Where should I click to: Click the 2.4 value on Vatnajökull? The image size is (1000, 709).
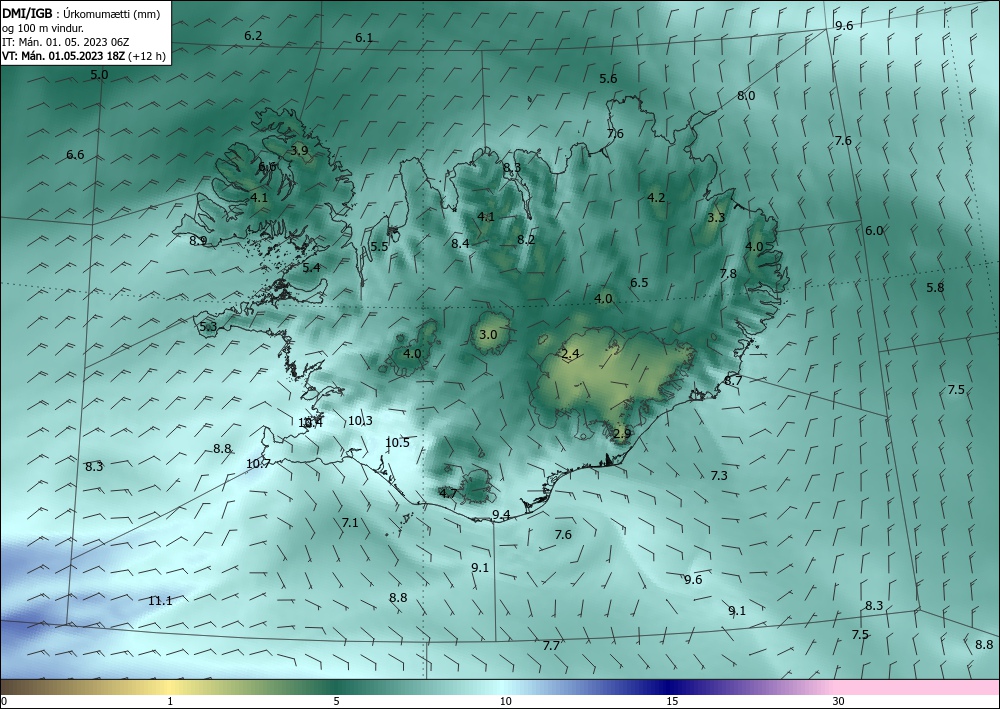pyautogui.click(x=570, y=354)
